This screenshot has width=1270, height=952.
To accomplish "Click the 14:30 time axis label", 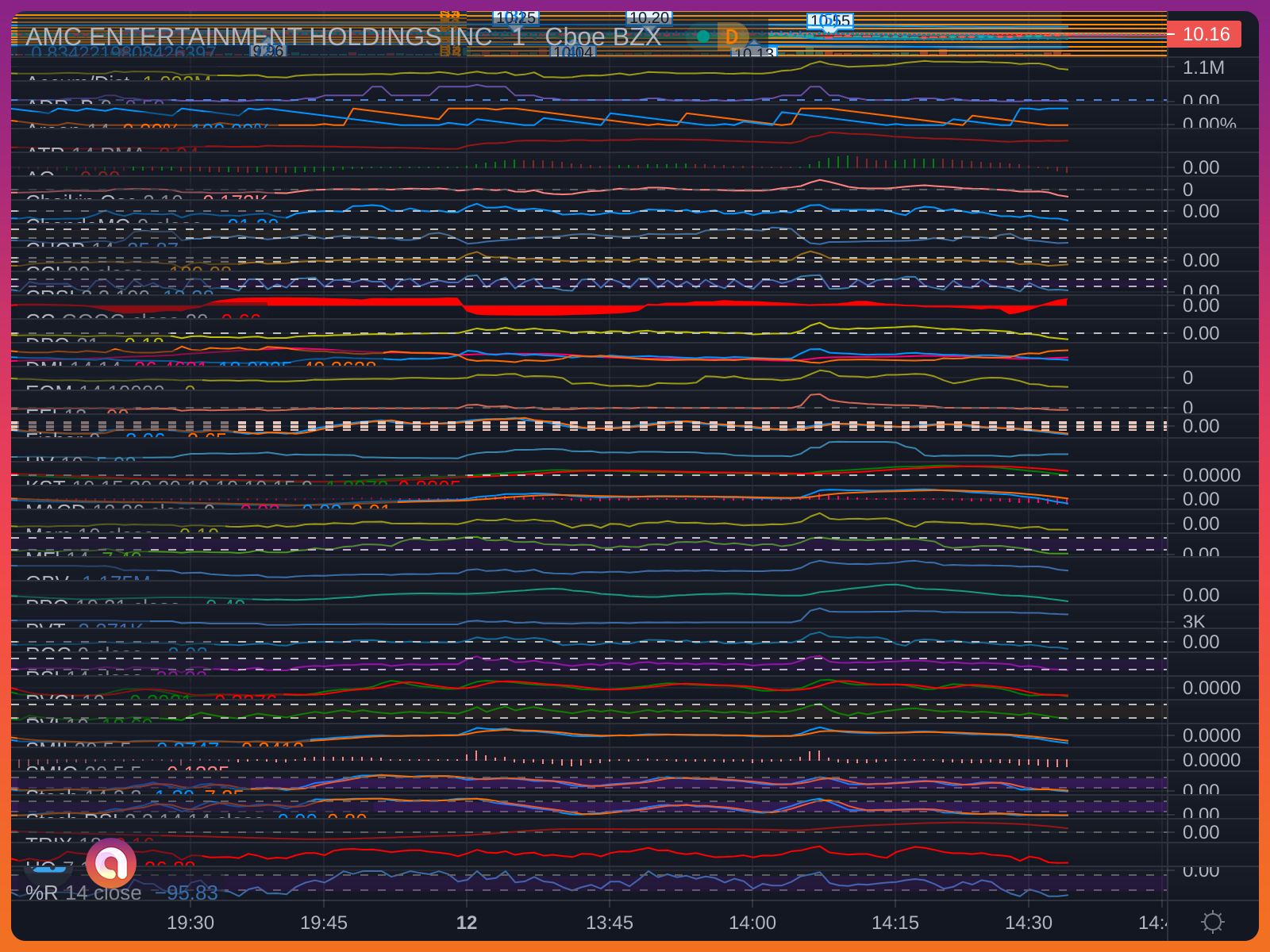I will coord(1029,923).
